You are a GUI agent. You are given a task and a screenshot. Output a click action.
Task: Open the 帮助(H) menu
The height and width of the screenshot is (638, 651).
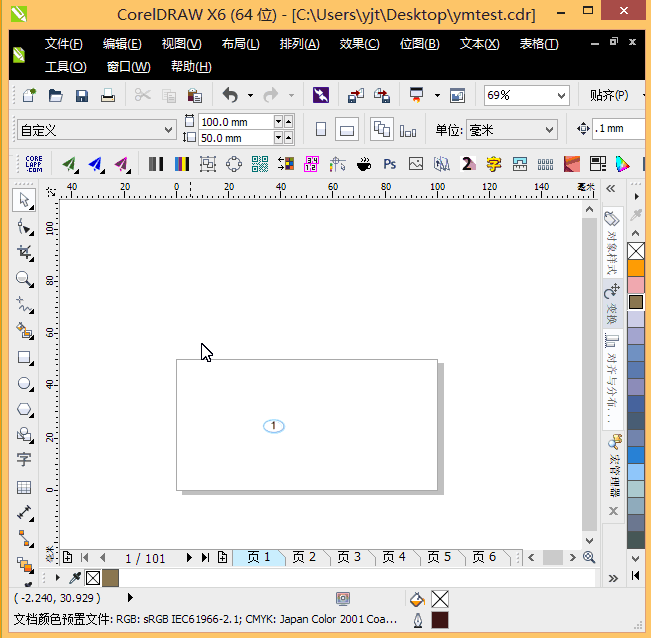(x=191, y=66)
